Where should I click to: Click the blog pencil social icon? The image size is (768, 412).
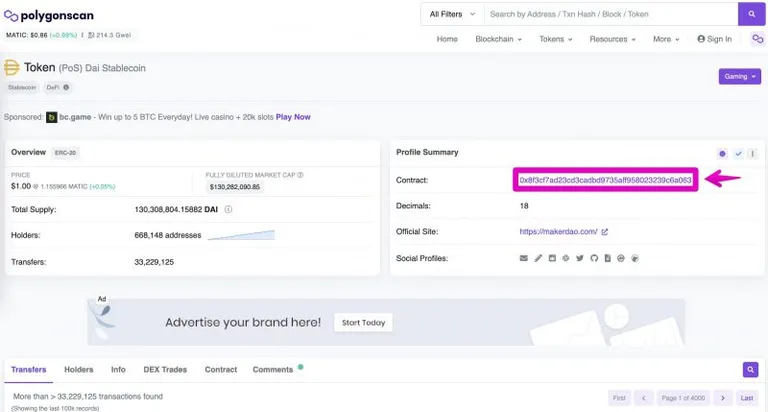coord(538,258)
